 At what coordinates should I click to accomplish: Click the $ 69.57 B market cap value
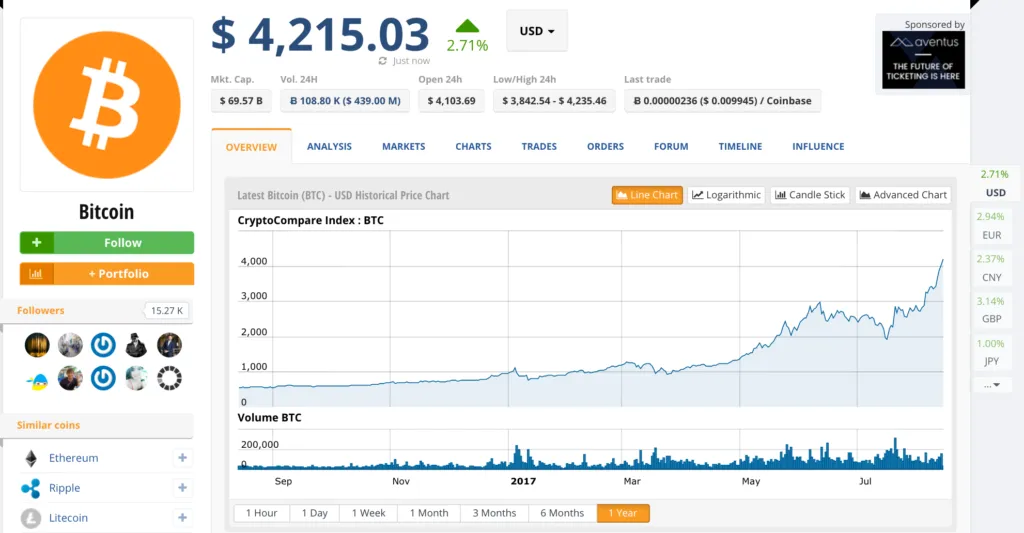click(x=241, y=101)
